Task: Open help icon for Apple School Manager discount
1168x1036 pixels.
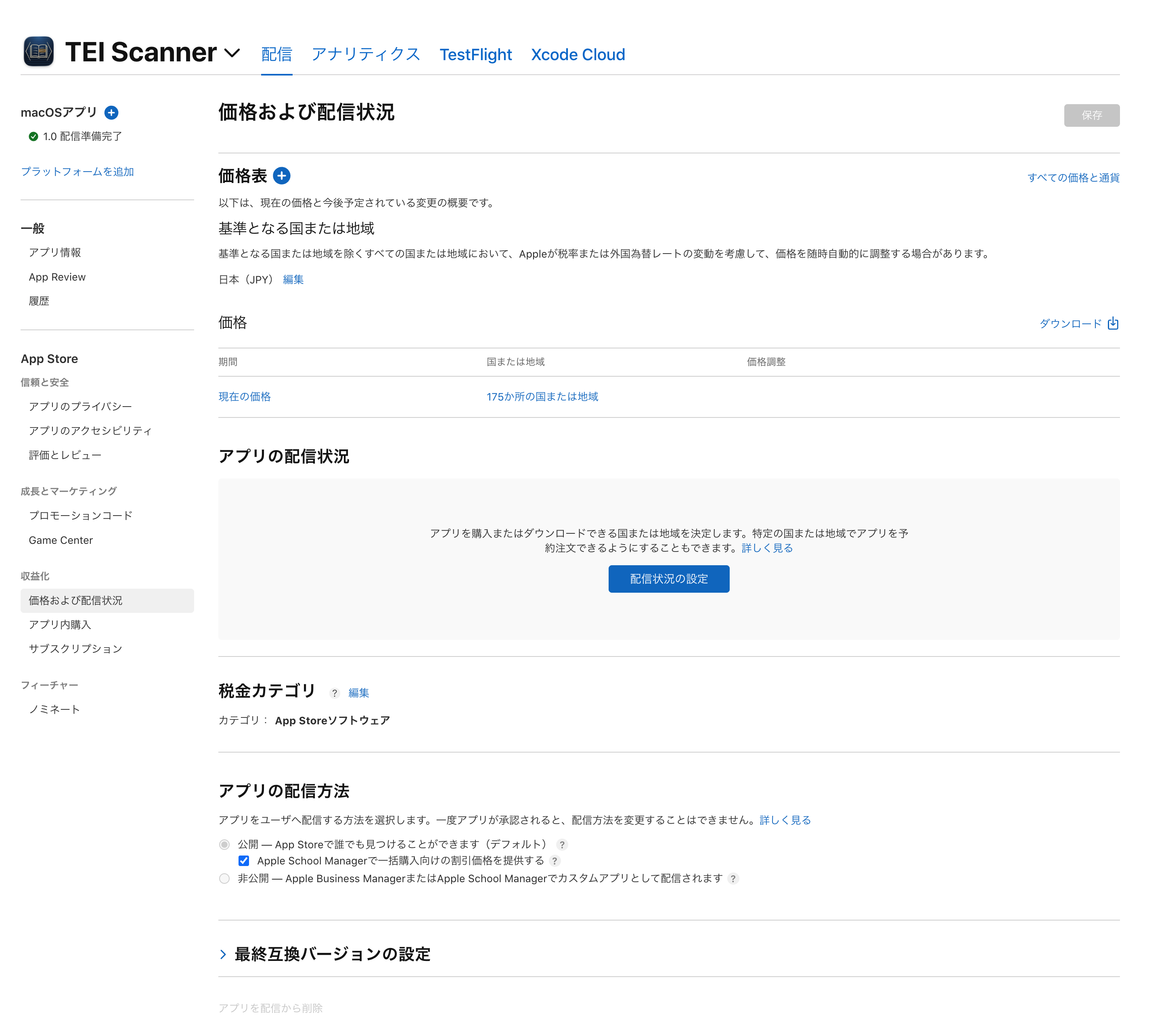Action: click(x=554, y=861)
